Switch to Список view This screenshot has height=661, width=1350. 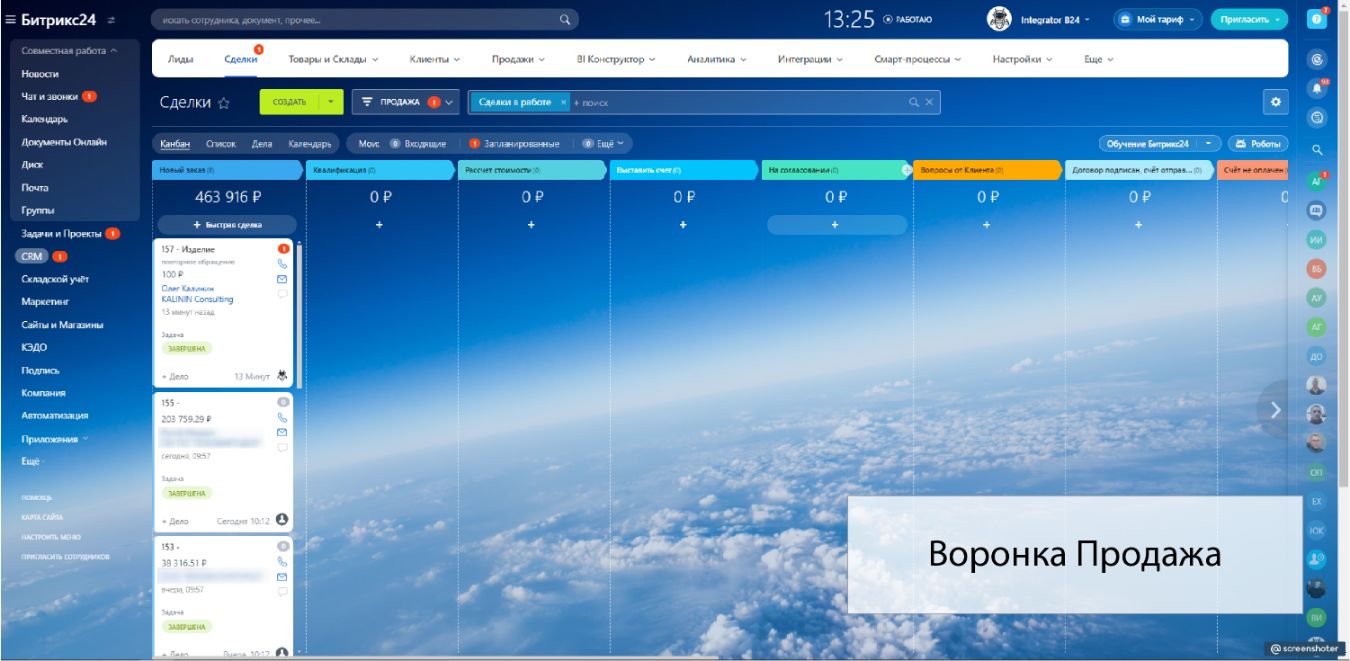pyautogui.click(x=221, y=144)
